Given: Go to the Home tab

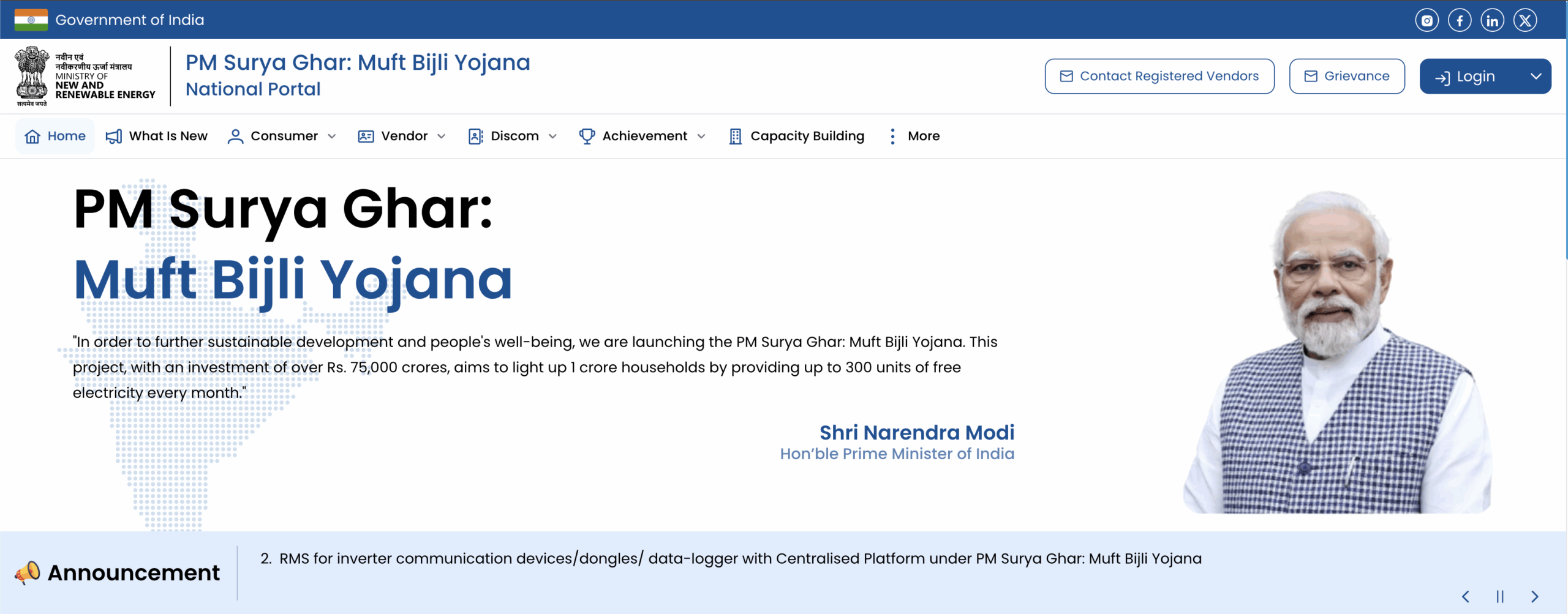Looking at the screenshot, I should [x=55, y=136].
